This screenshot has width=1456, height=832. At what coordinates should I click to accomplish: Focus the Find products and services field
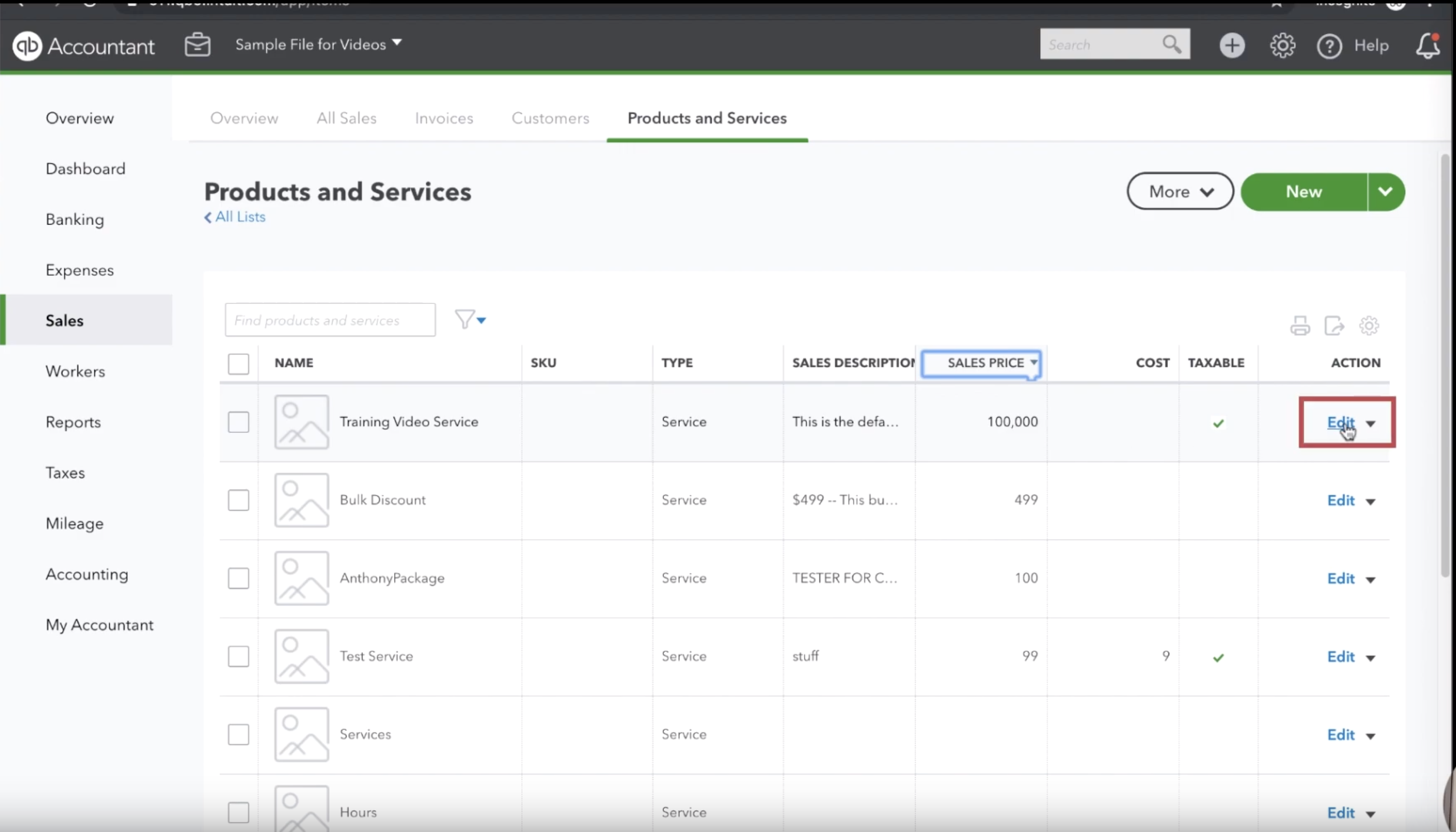click(x=330, y=320)
